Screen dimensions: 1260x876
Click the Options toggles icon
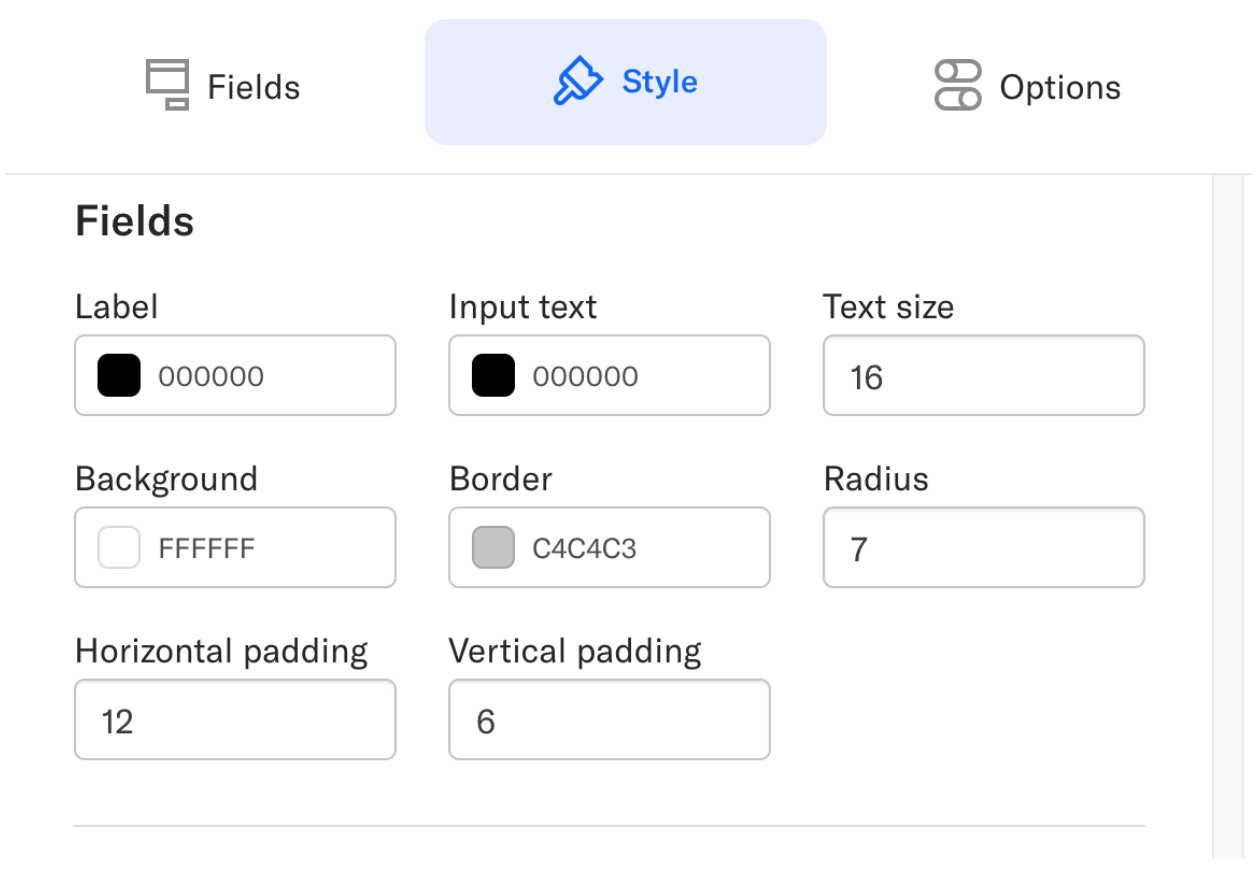click(958, 86)
